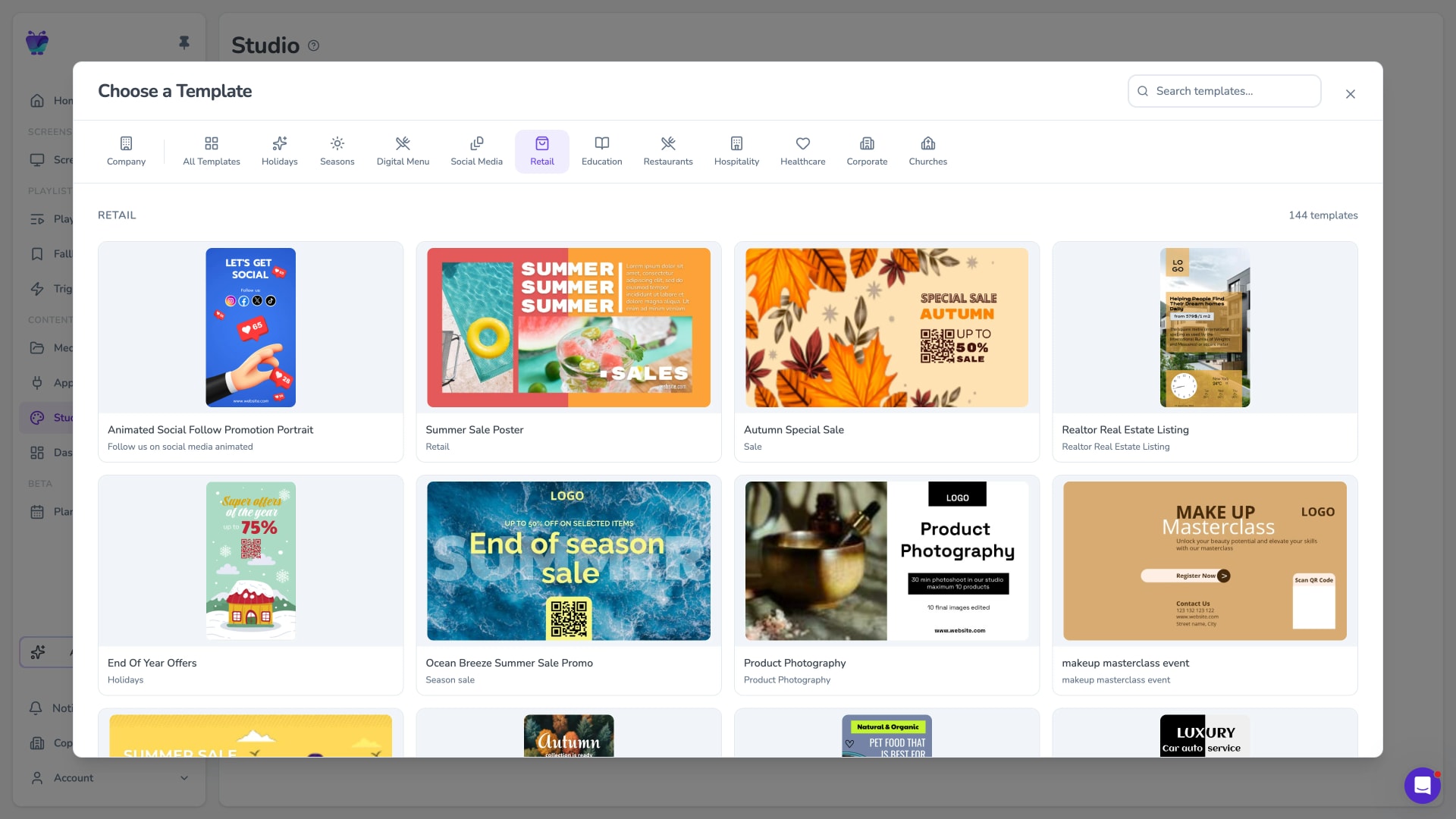Open the Social Media category tab
This screenshot has height=819, width=1456.
pyautogui.click(x=476, y=152)
